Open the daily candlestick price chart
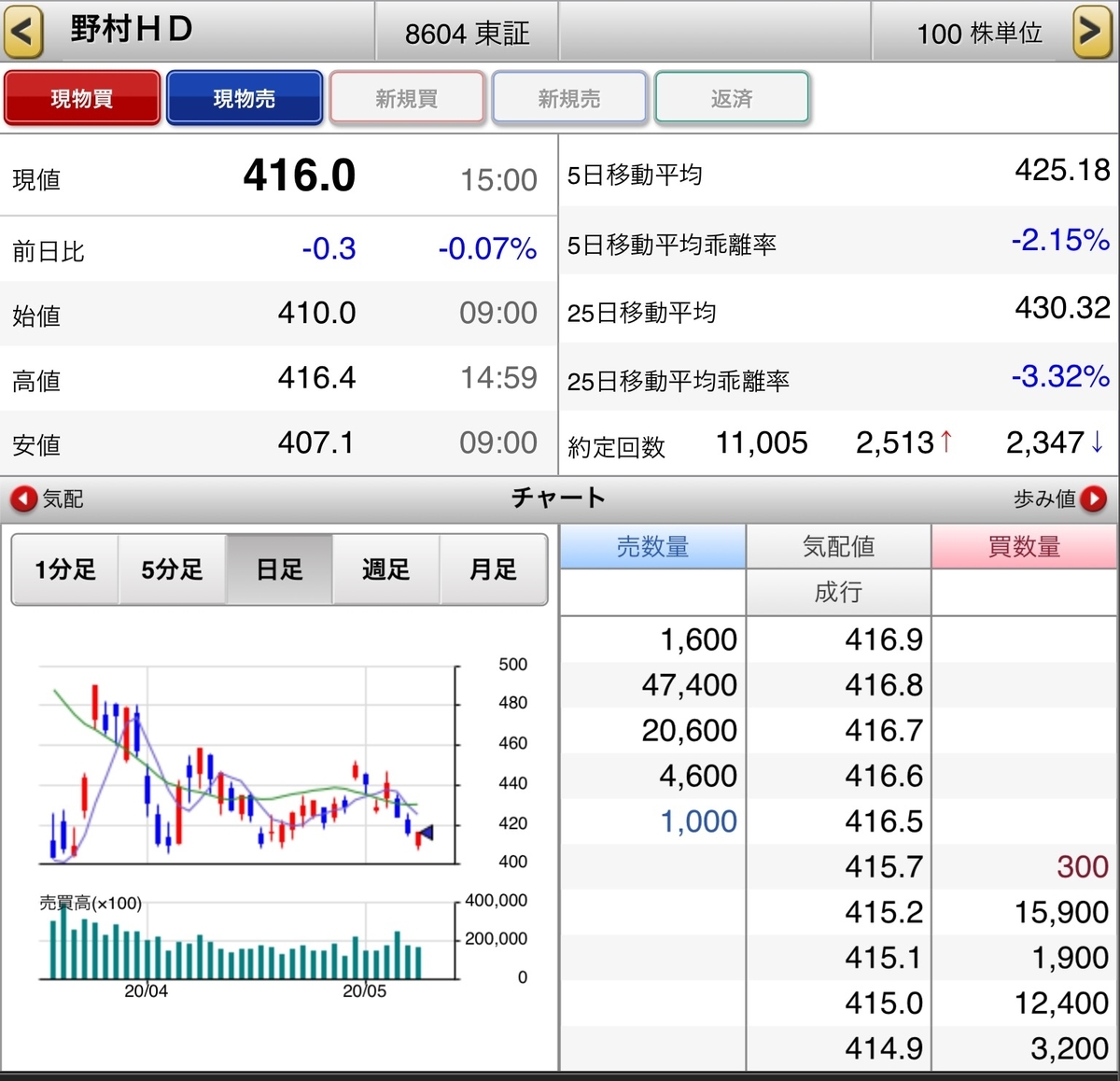Screen dimensions: 1120x1081 click(249, 765)
